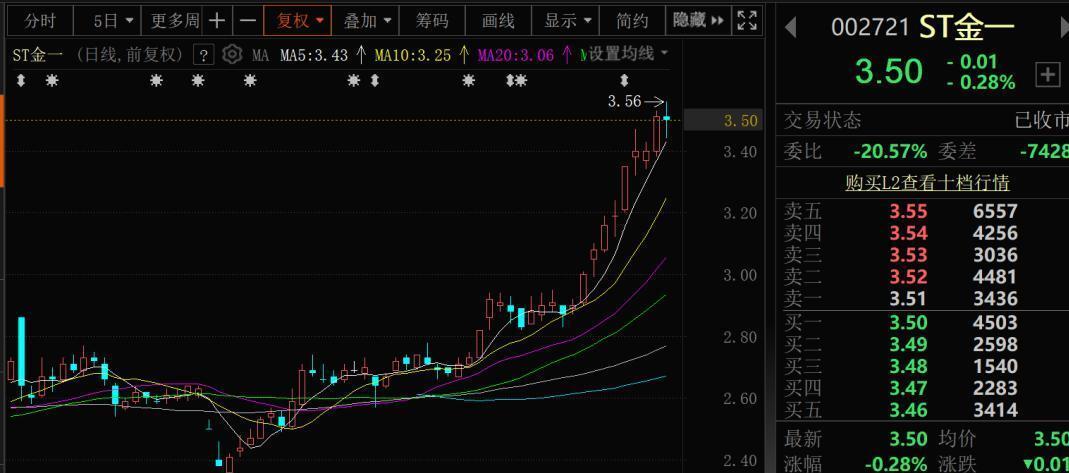Image resolution: width=1069 pixels, height=473 pixels.
Task: Click the zoom-in plus button in chart toolbar
Action: [x=217, y=20]
